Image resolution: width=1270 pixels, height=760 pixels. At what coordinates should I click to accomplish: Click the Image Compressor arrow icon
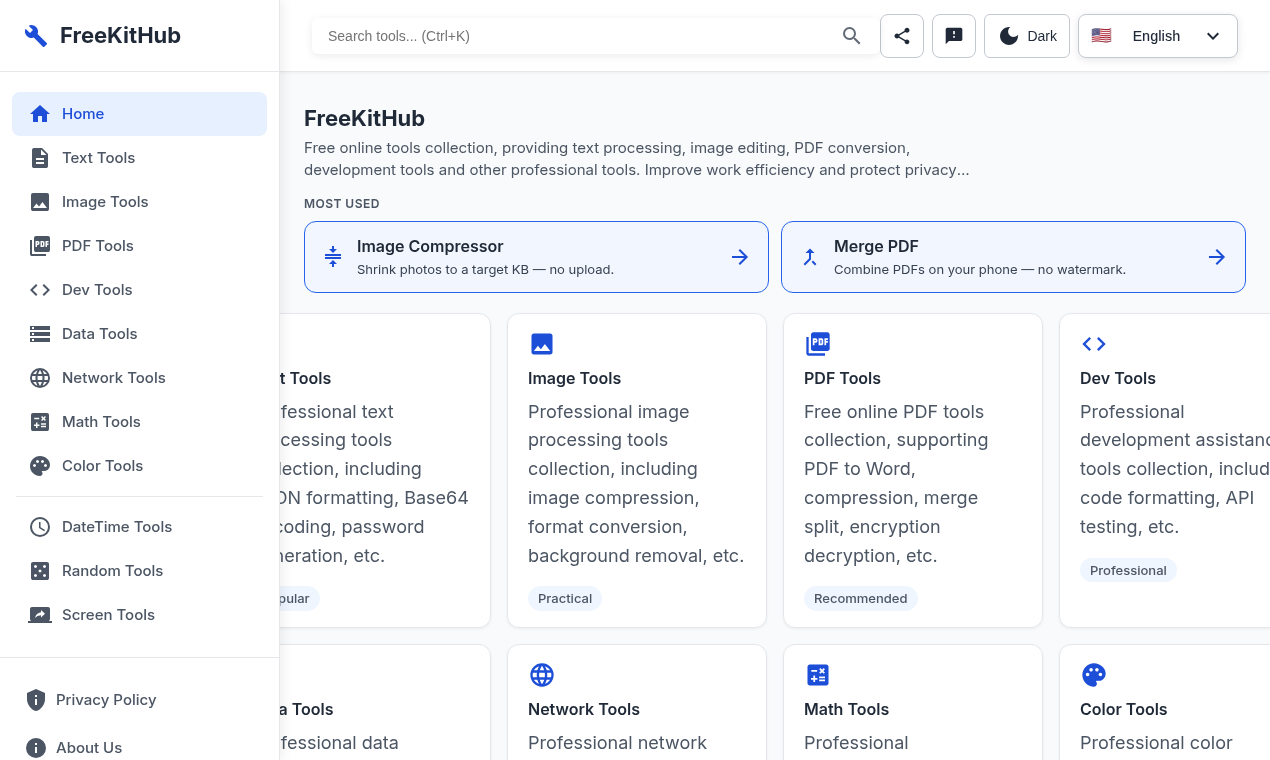click(x=740, y=257)
